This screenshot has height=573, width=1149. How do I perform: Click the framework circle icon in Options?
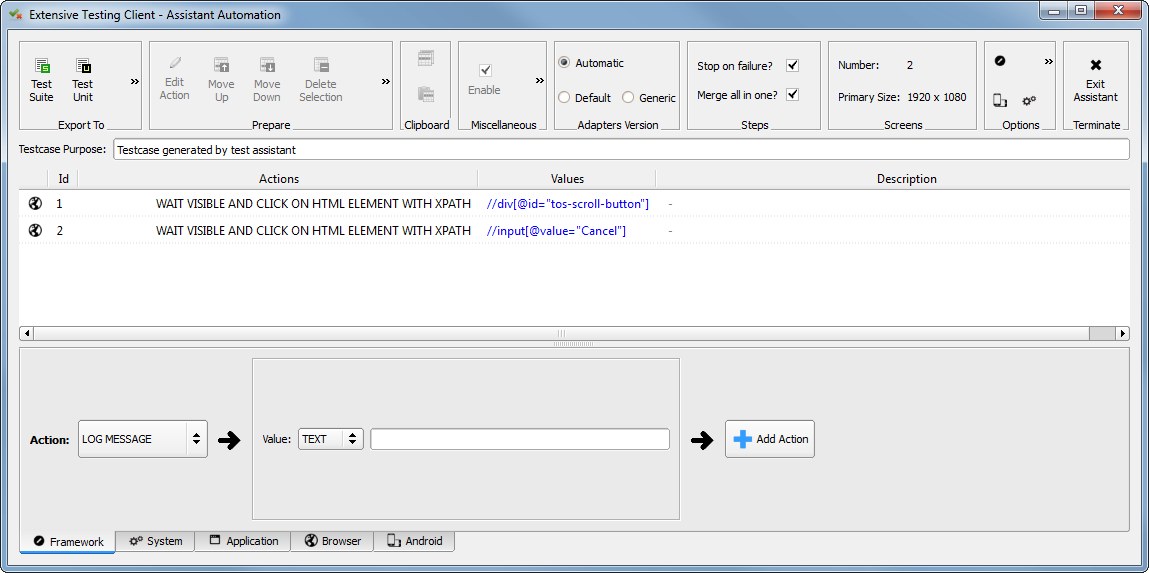pos(1000,62)
